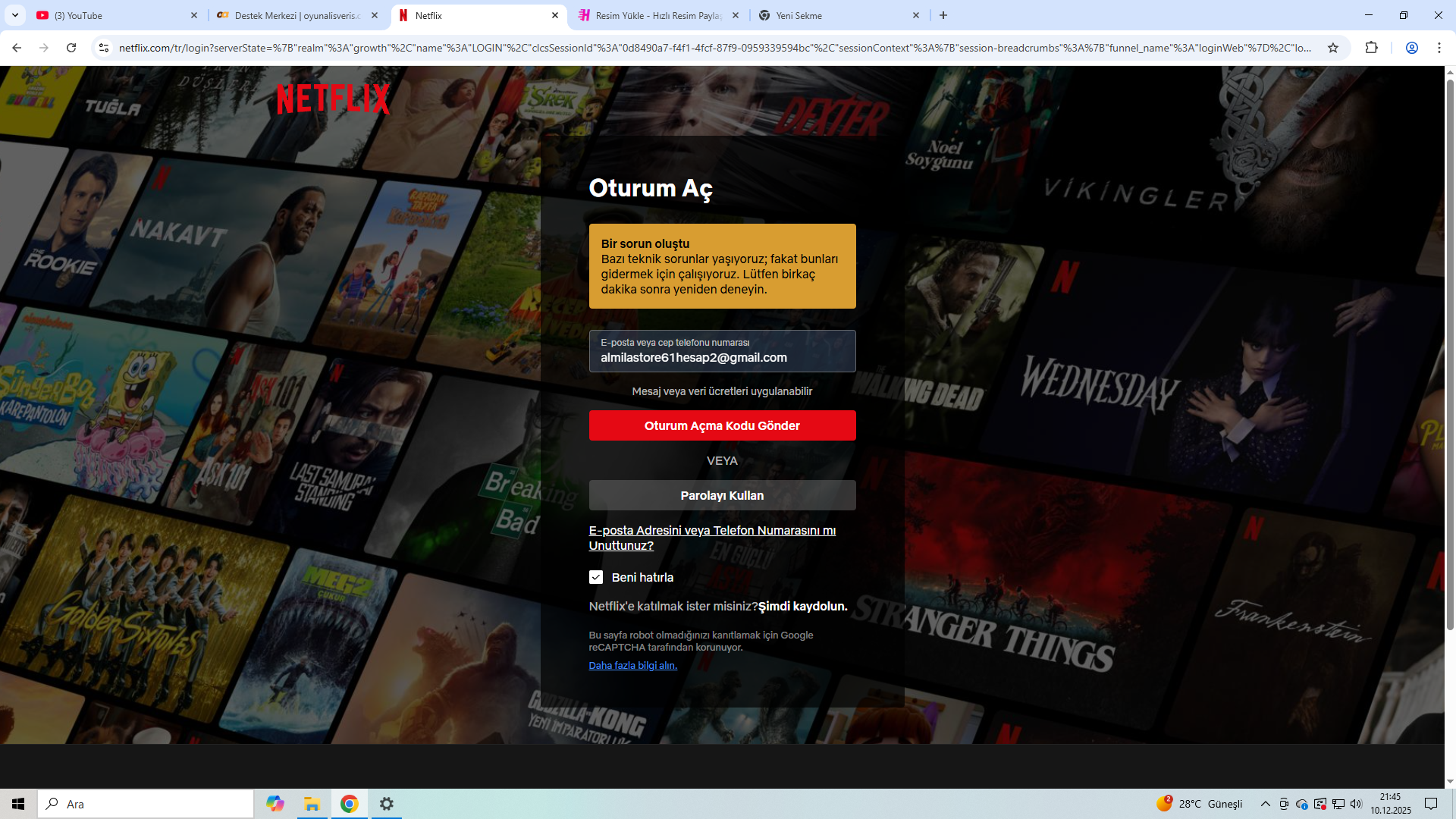Click the browser forward arrow

tap(44, 48)
